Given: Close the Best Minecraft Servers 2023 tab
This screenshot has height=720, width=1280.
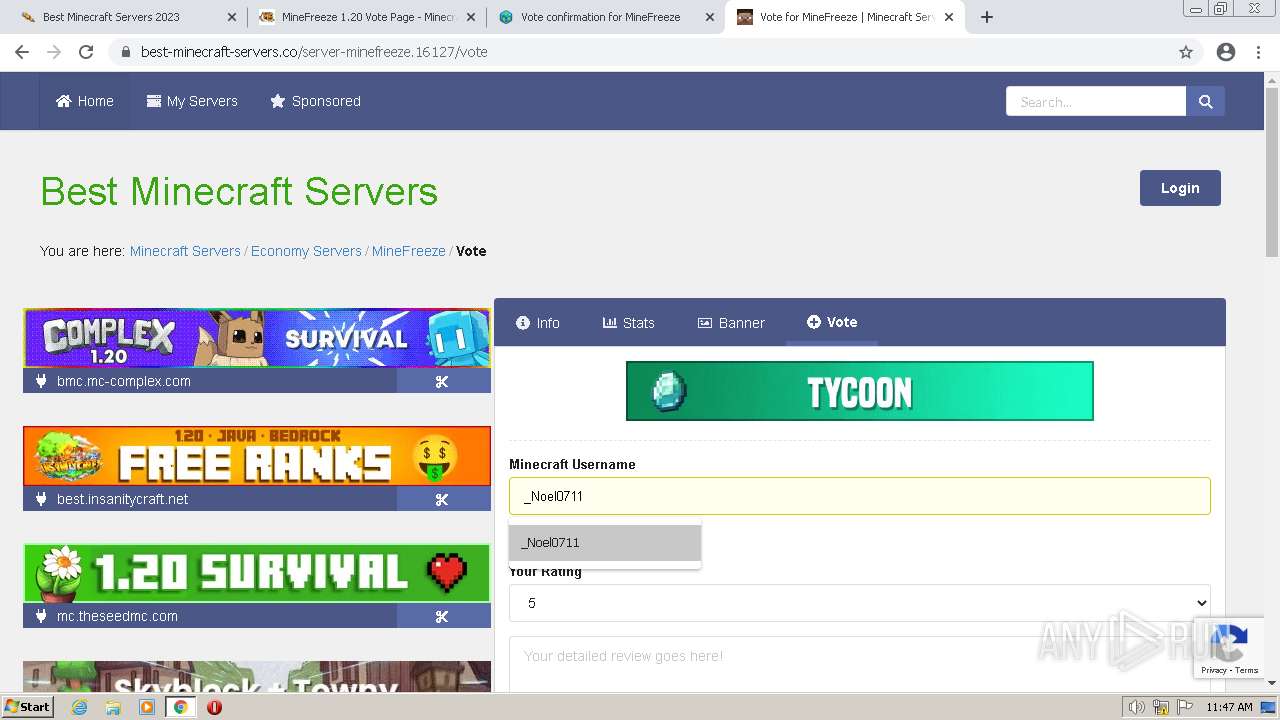Looking at the screenshot, I should click(x=232, y=17).
